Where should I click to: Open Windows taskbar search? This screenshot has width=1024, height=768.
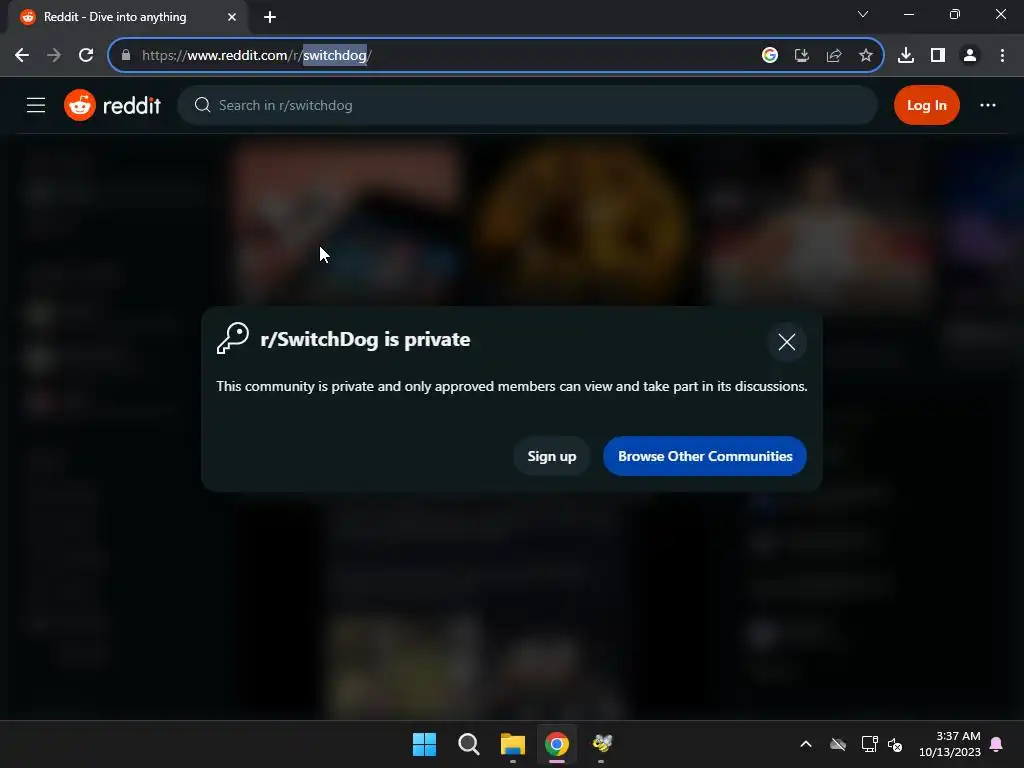[x=468, y=744]
